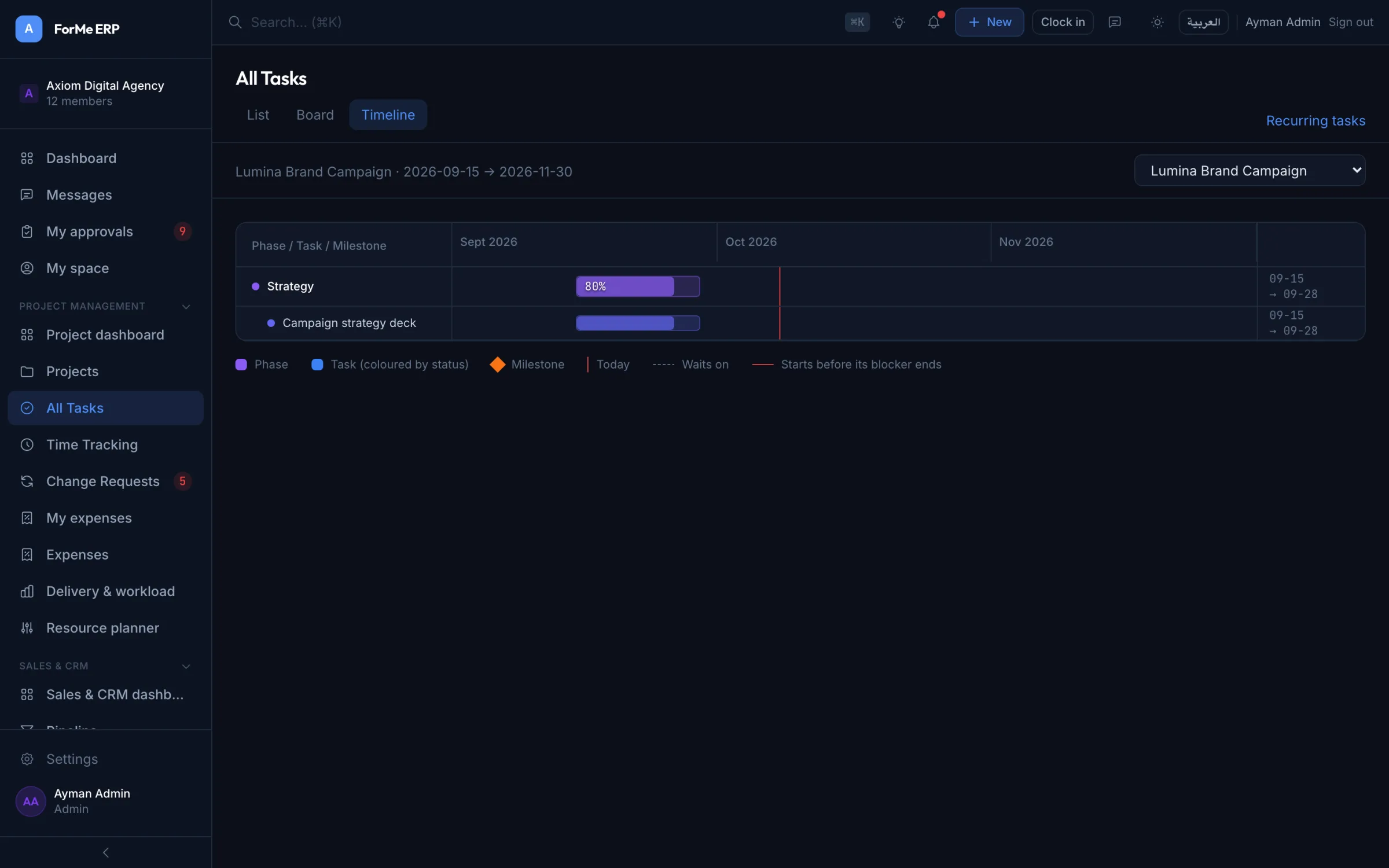Go to My expenses
Screen dimensions: 1389x868
(105, 517)
